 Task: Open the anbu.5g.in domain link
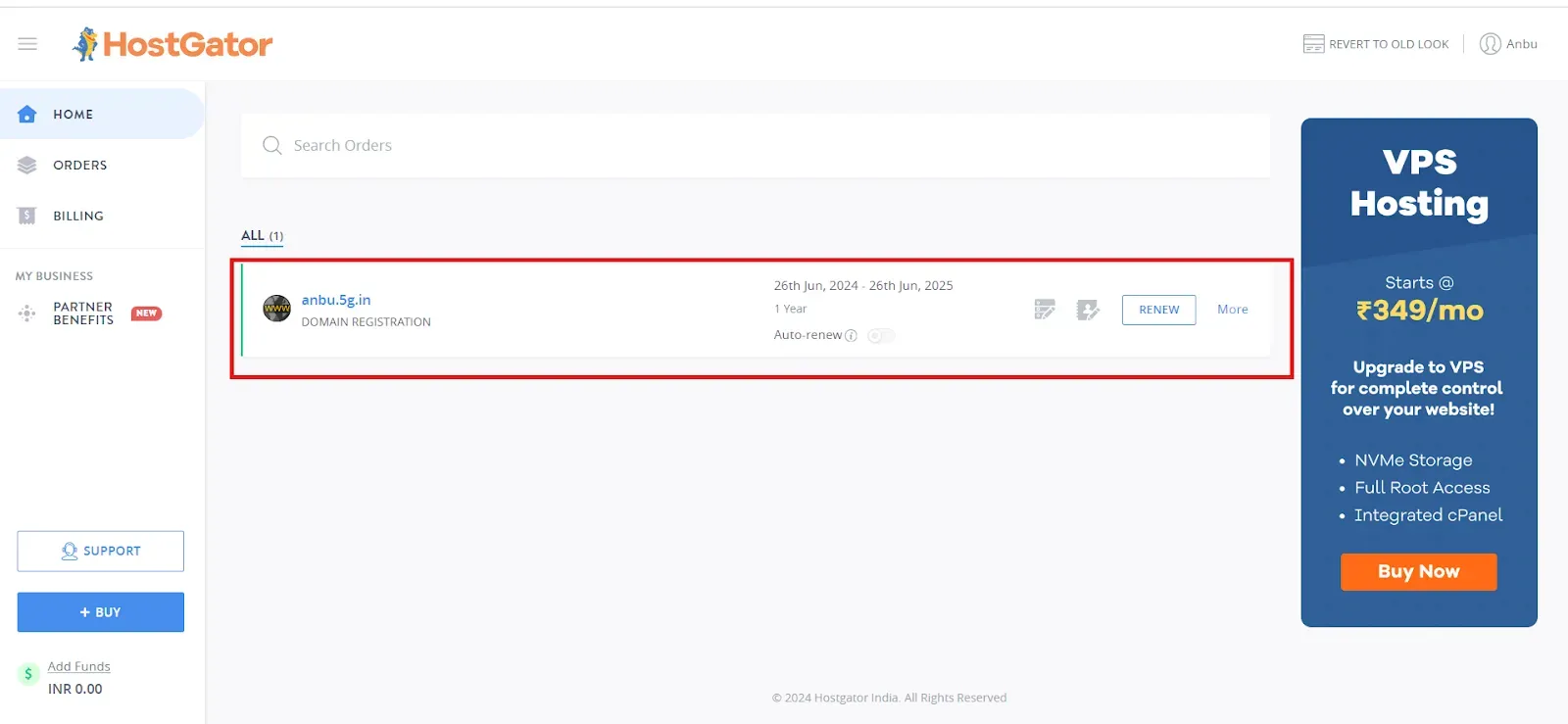point(336,300)
